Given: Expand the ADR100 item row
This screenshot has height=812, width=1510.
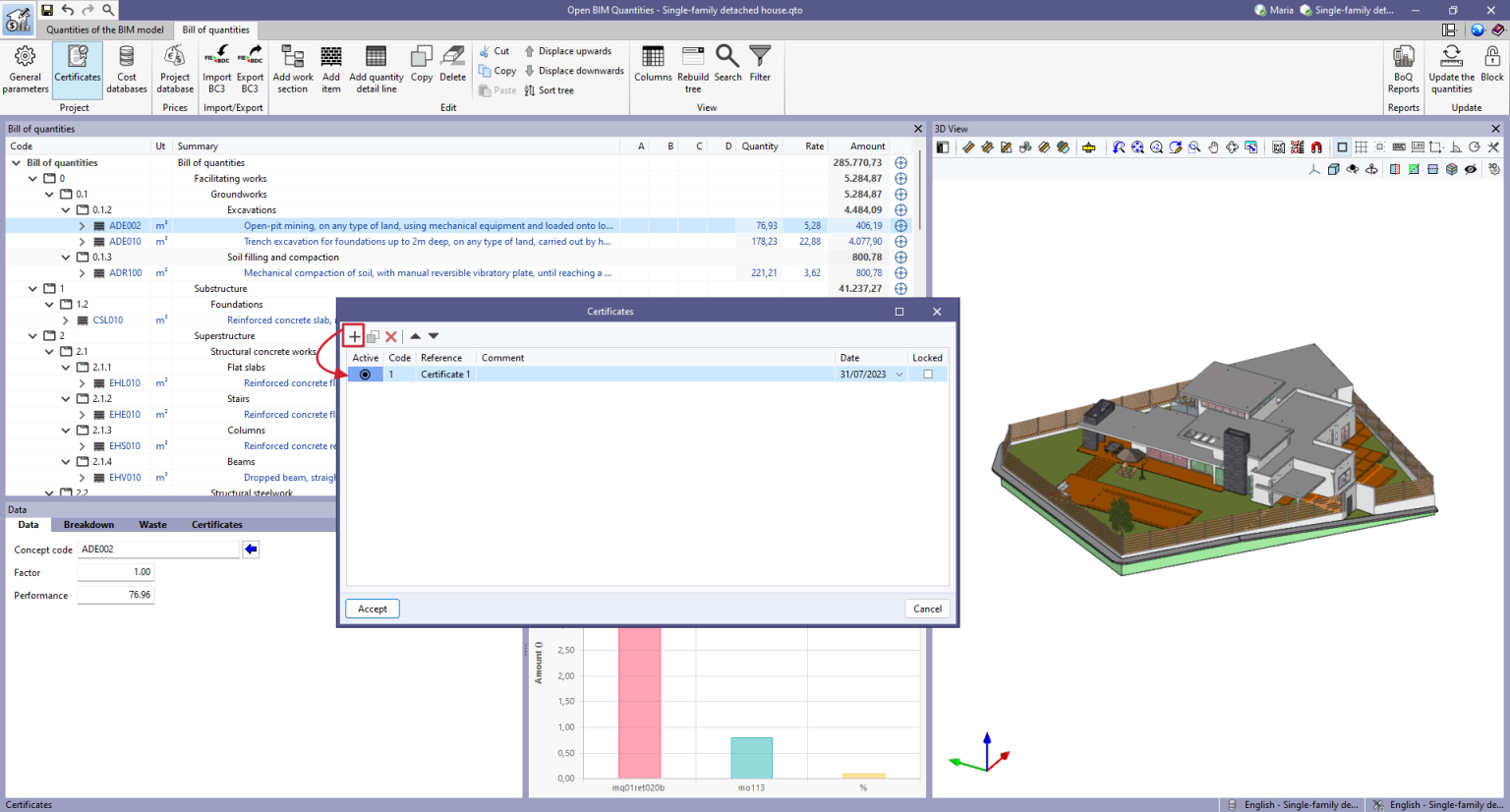Looking at the screenshot, I should 83,273.
